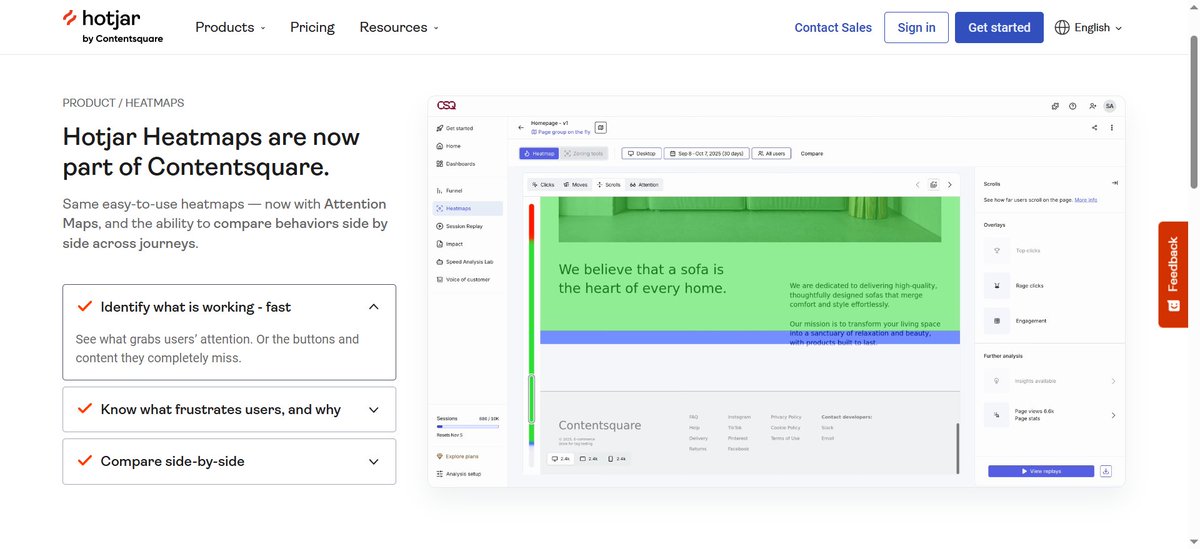Go to the Pricing page

(x=312, y=27)
